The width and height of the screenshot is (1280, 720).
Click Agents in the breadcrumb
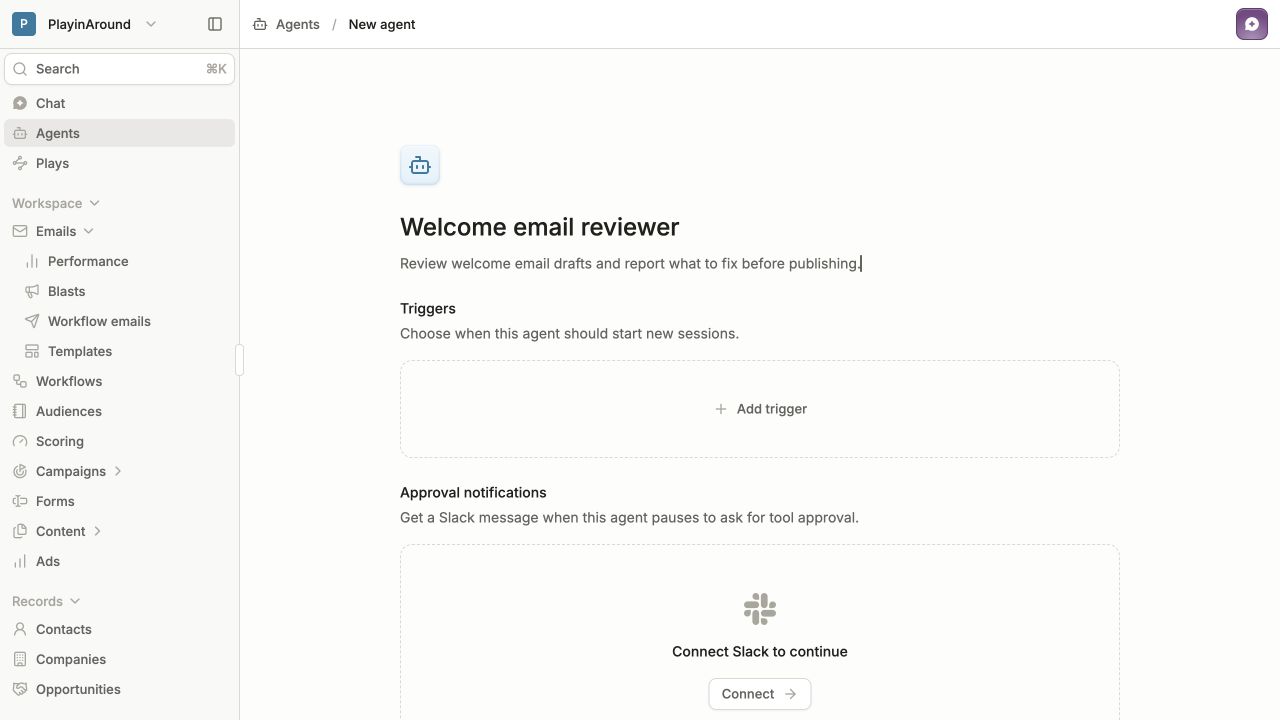click(x=297, y=24)
